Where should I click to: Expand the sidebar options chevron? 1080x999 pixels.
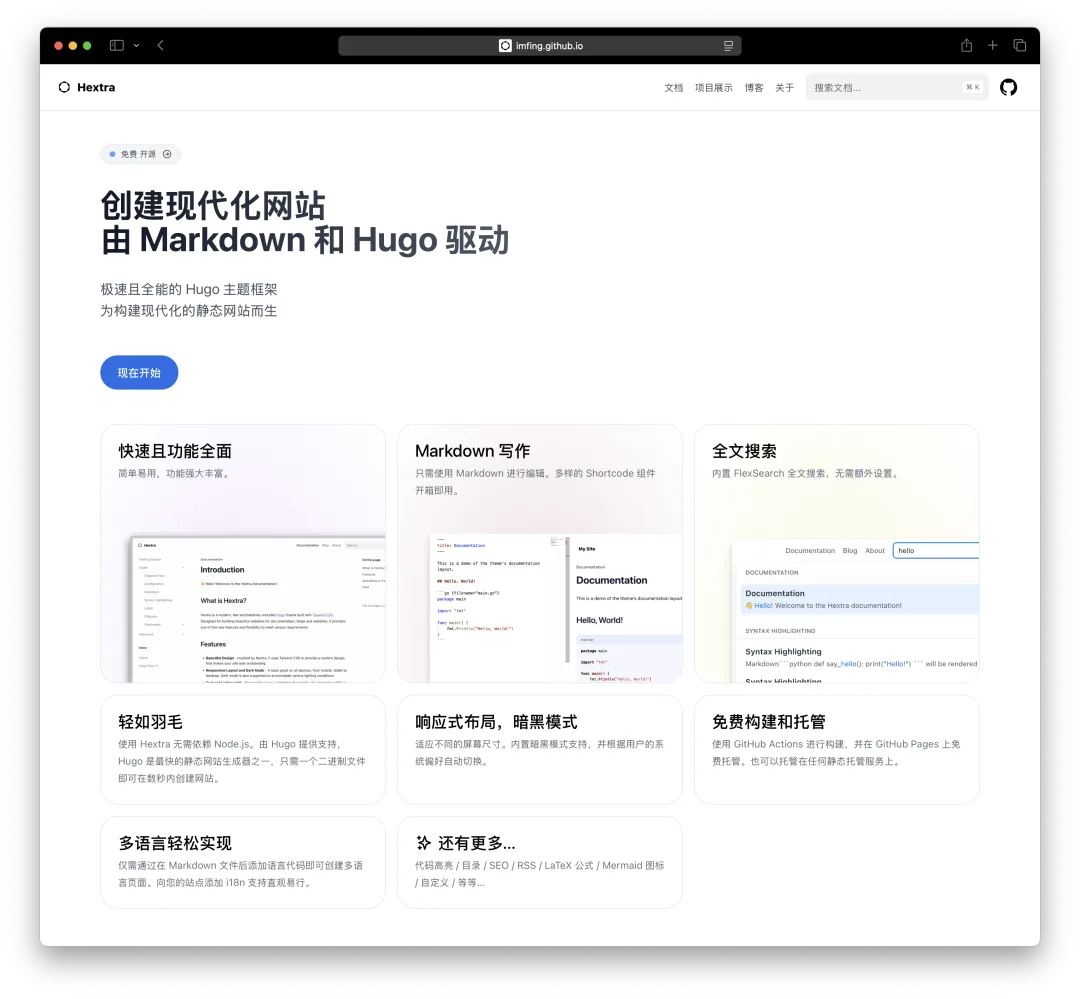136,45
